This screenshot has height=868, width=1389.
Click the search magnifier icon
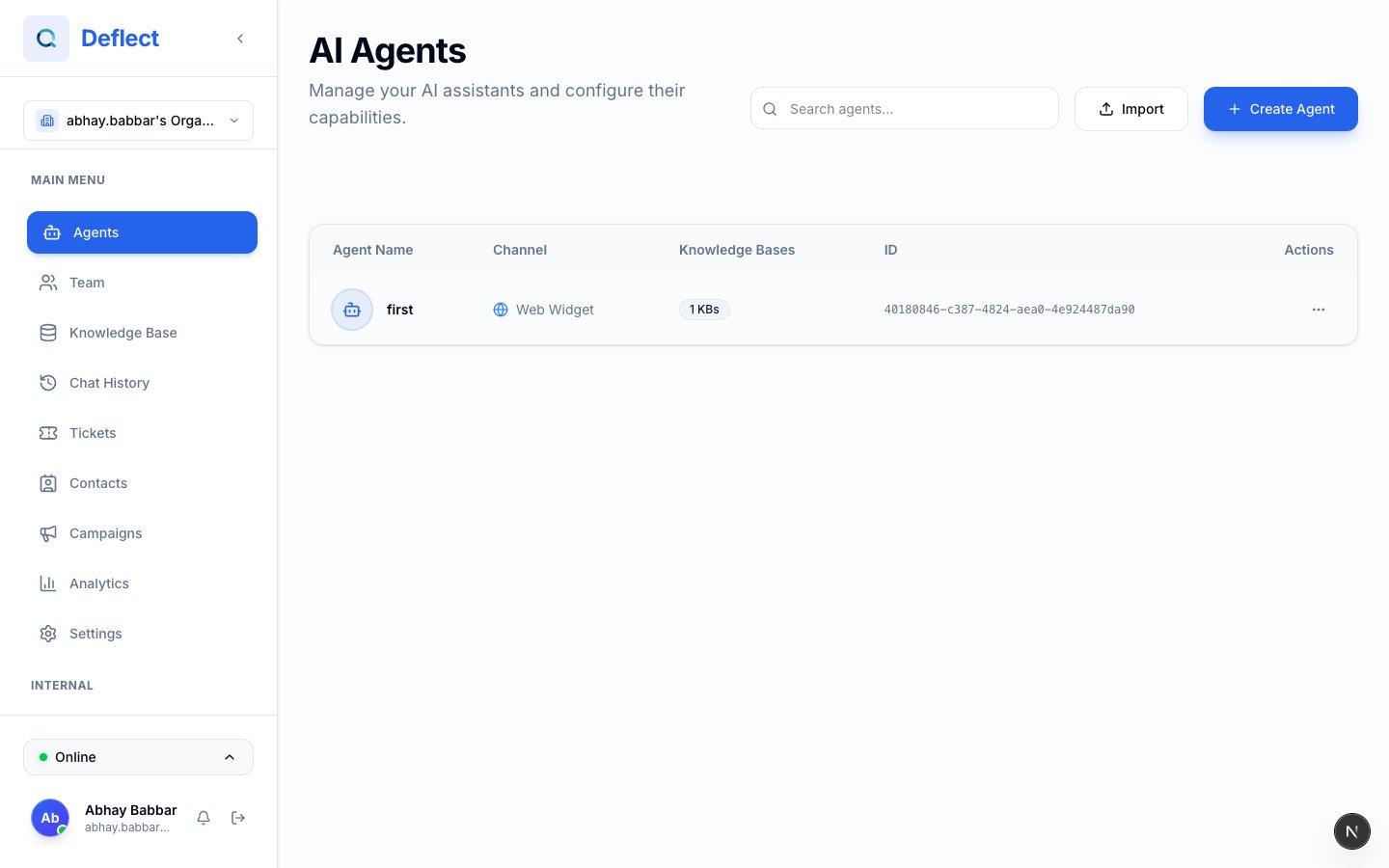pyautogui.click(x=770, y=109)
